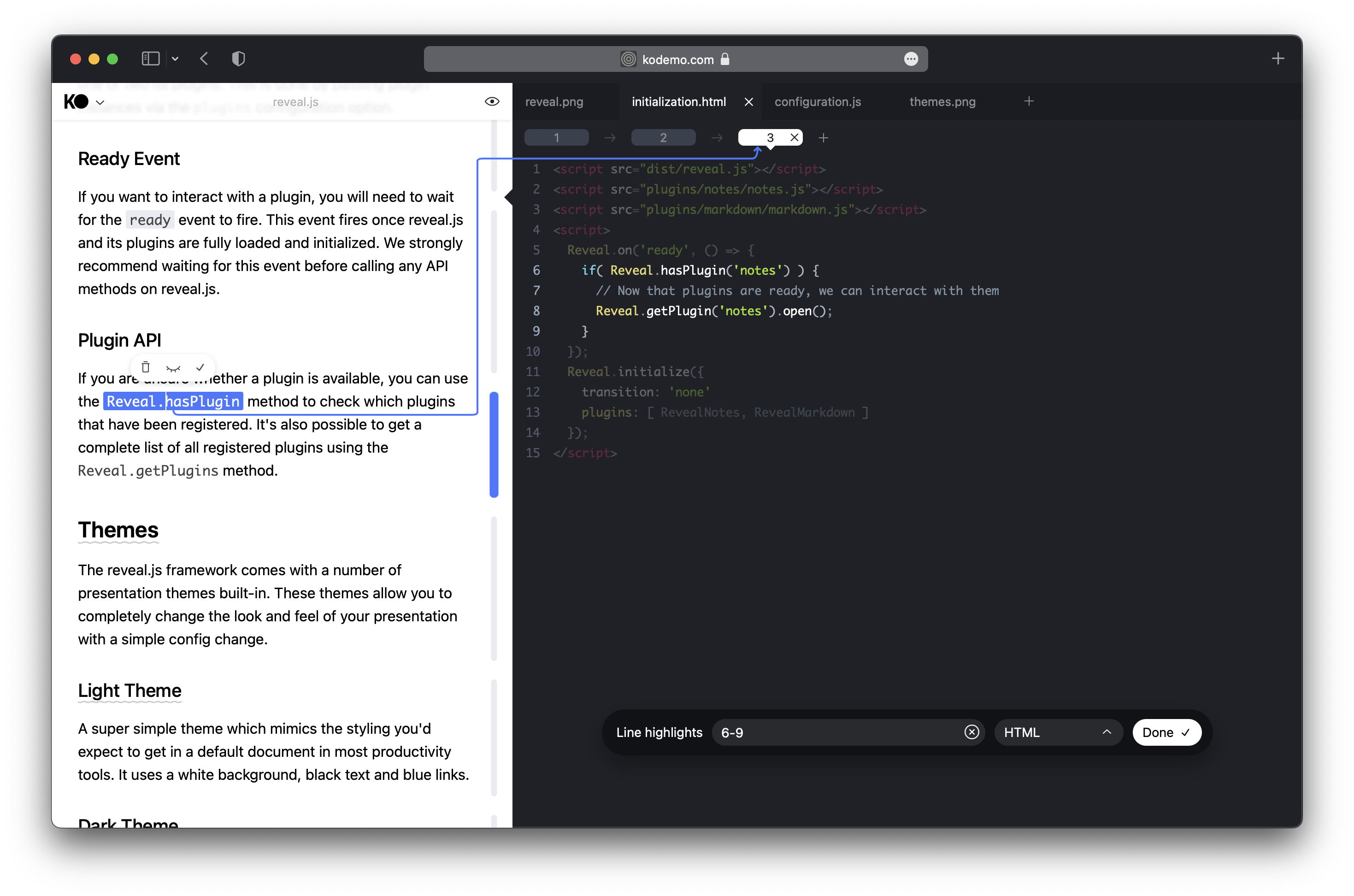Add a new step after step 3

pyautogui.click(x=823, y=138)
